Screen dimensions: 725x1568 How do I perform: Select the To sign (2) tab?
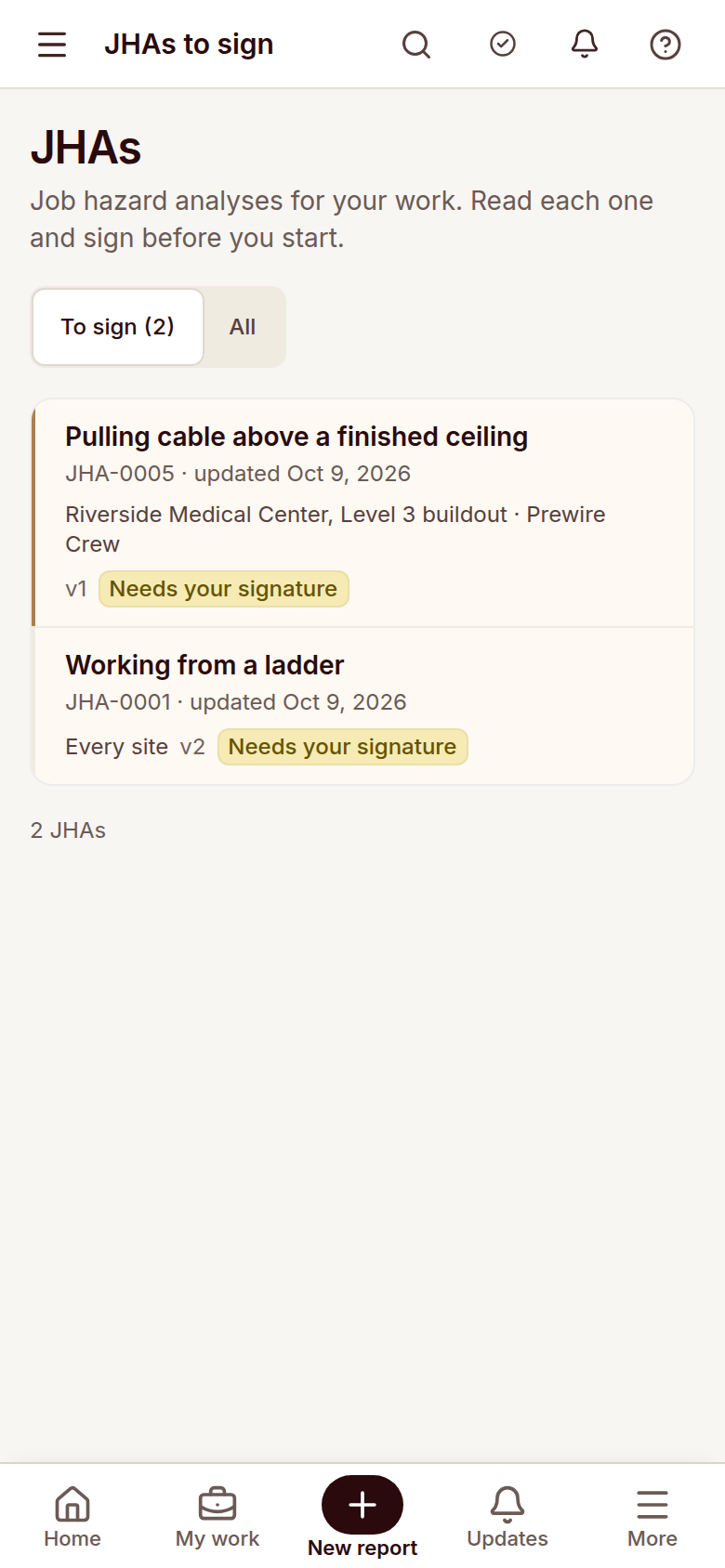pos(118,327)
